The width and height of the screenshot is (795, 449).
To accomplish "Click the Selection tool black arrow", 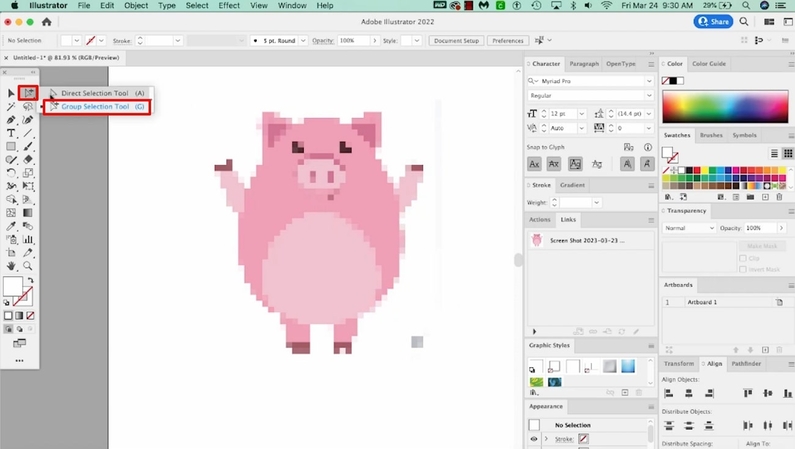I will 12,94.
